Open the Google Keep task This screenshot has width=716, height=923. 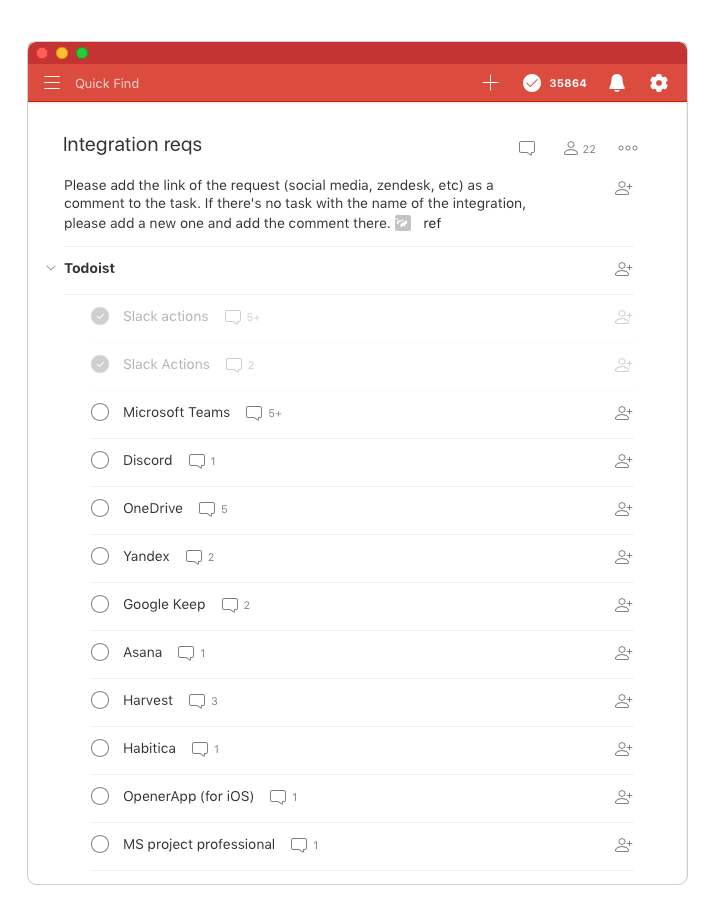[164, 604]
